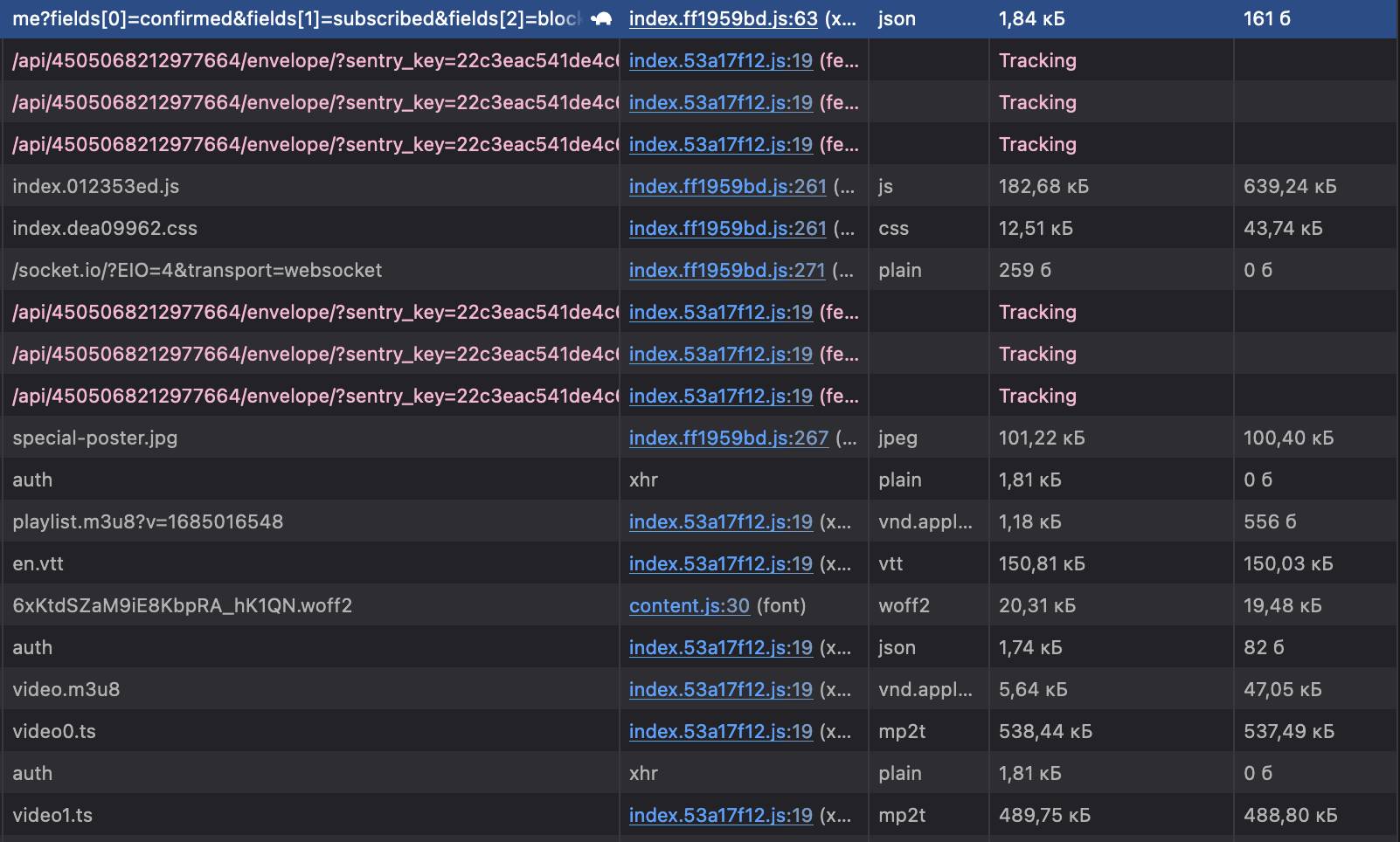Image resolution: width=1400 pixels, height=842 pixels.
Task: Select the index.dea09962.css request name
Action: click(105, 228)
